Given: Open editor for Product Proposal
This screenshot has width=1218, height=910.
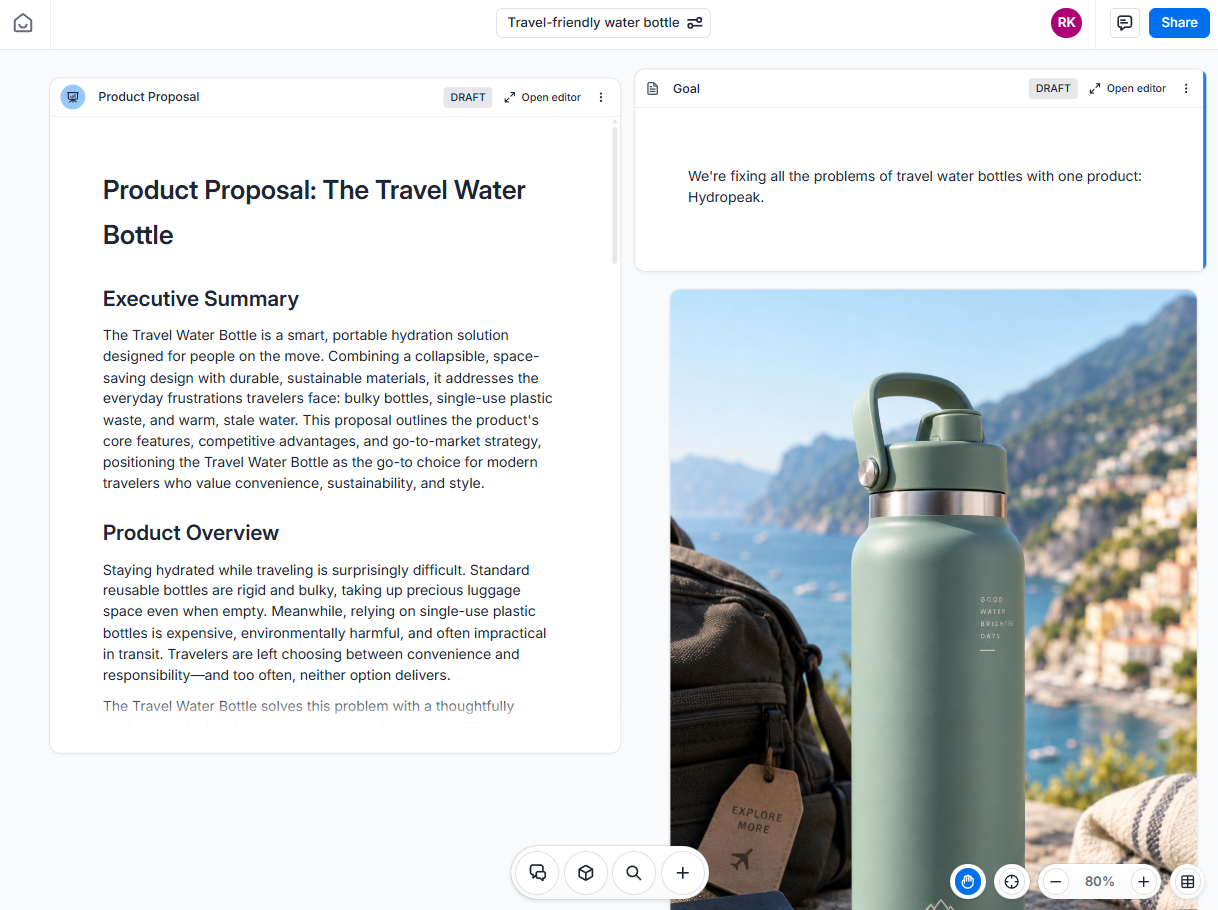Looking at the screenshot, I should (543, 97).
